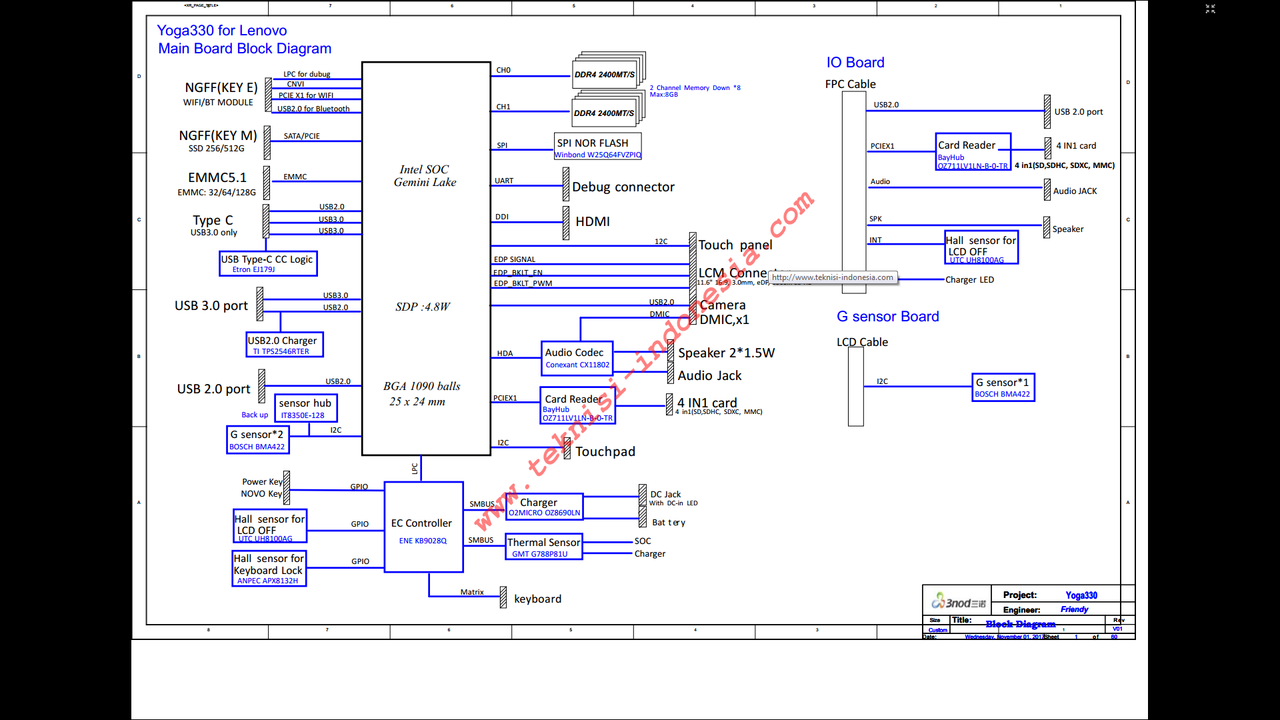Click the 'USB2.0 Charger' box title
The width and height of the screenshot is (1280, 720).
(x=282, y=341)
